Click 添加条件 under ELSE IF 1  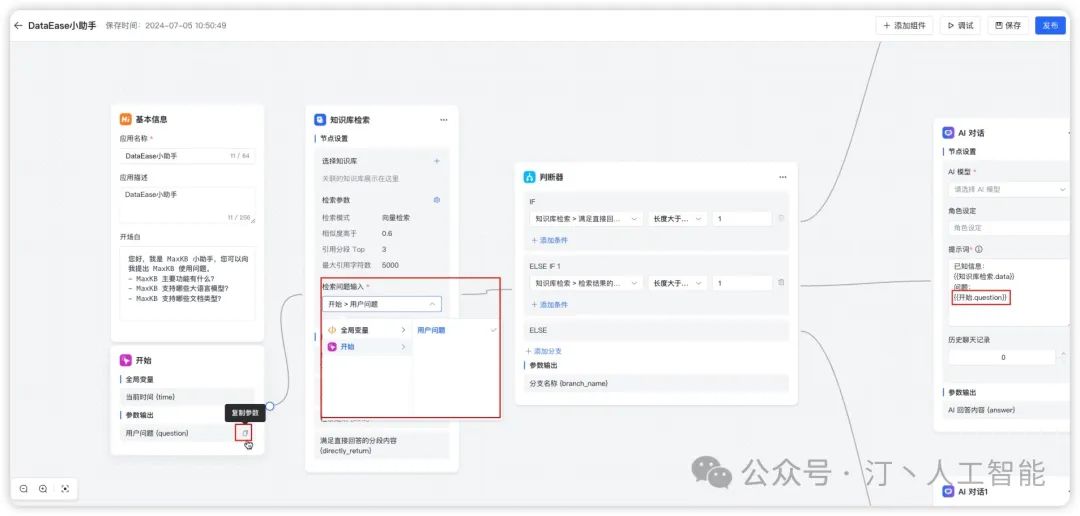click(x=549, y=305)
